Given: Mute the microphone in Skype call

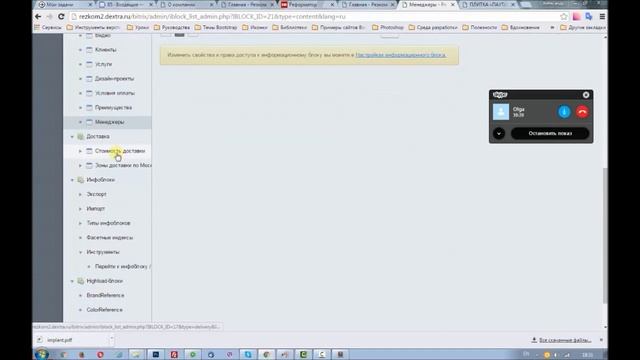Looking at the screenshot, I should point(564,112).
